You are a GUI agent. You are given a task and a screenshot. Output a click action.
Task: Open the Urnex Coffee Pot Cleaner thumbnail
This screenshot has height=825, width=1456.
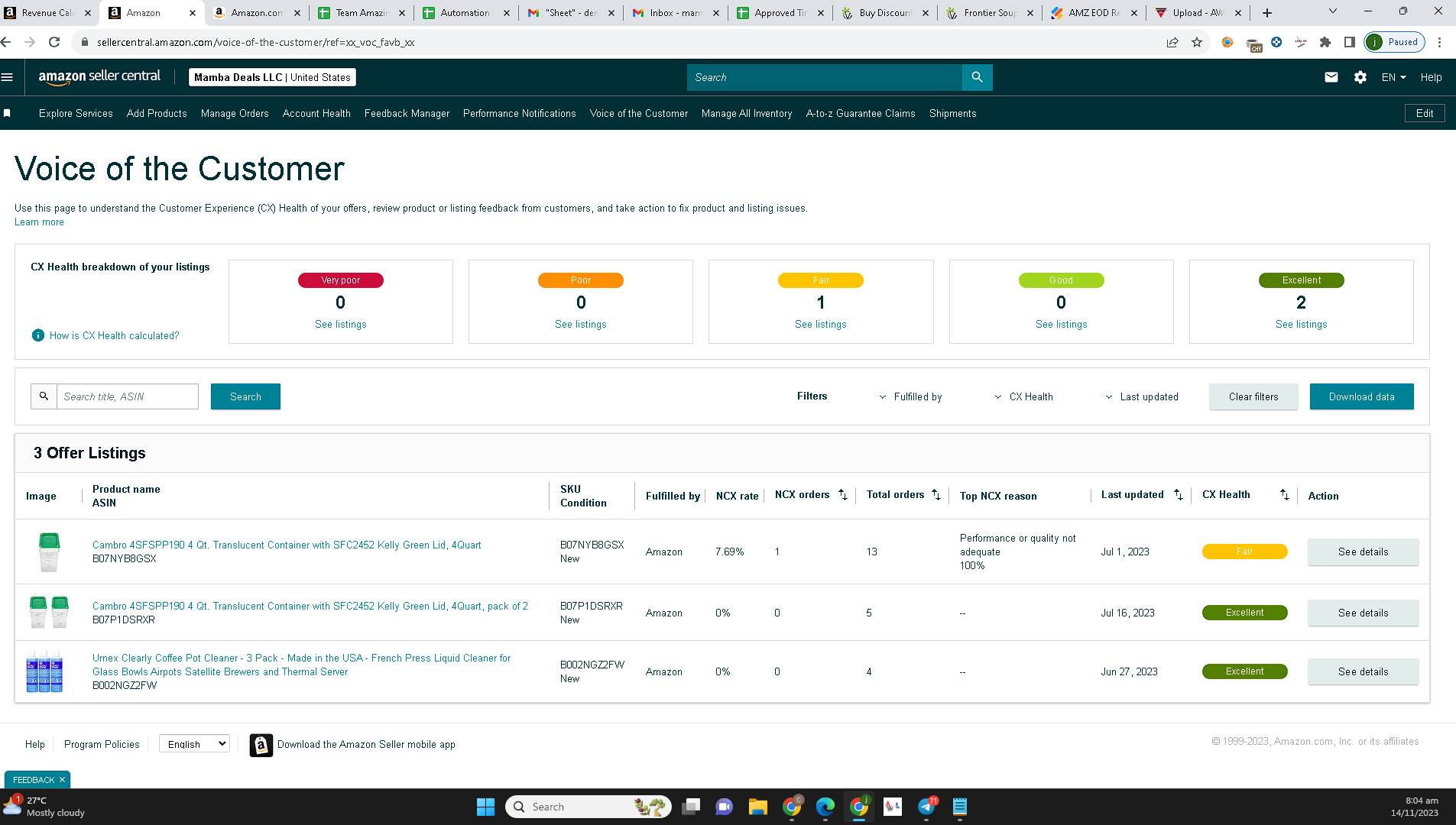tap(44, 671)
